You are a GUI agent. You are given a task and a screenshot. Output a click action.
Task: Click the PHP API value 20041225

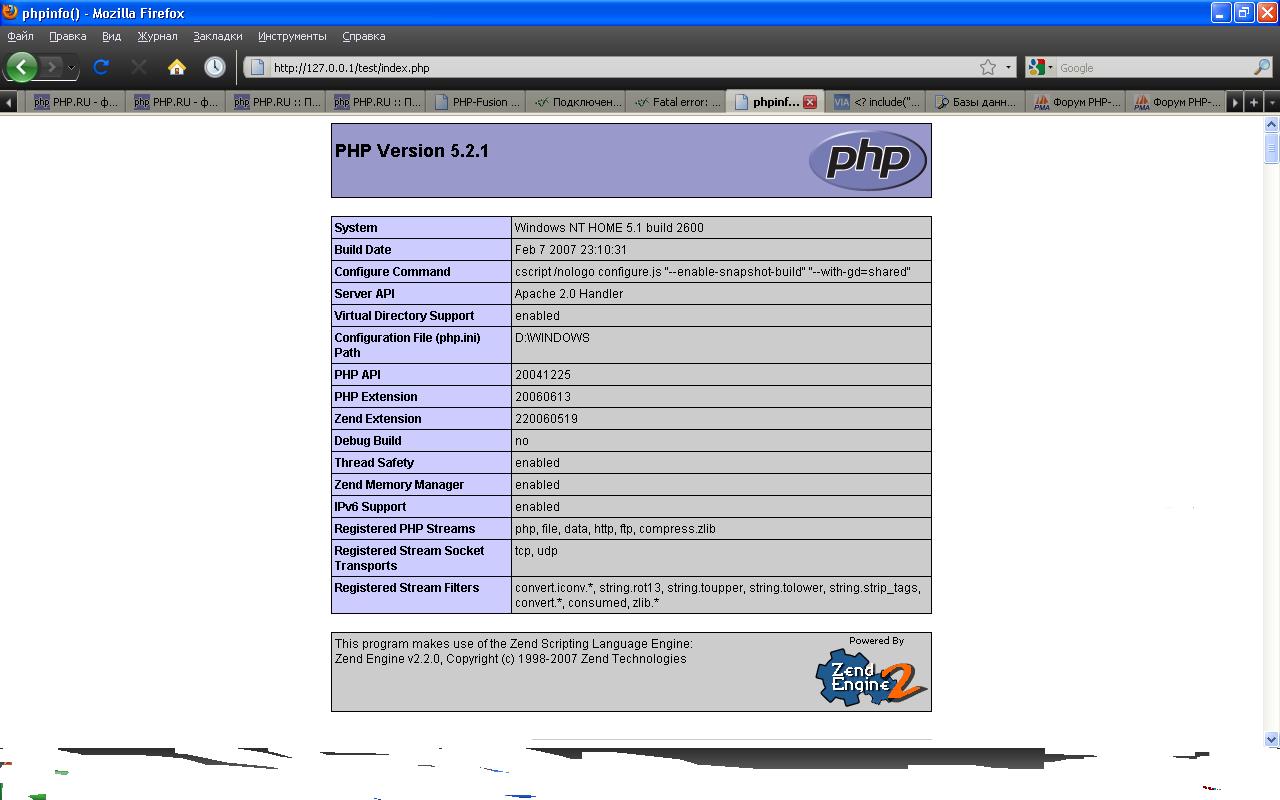tap(543, 375)
